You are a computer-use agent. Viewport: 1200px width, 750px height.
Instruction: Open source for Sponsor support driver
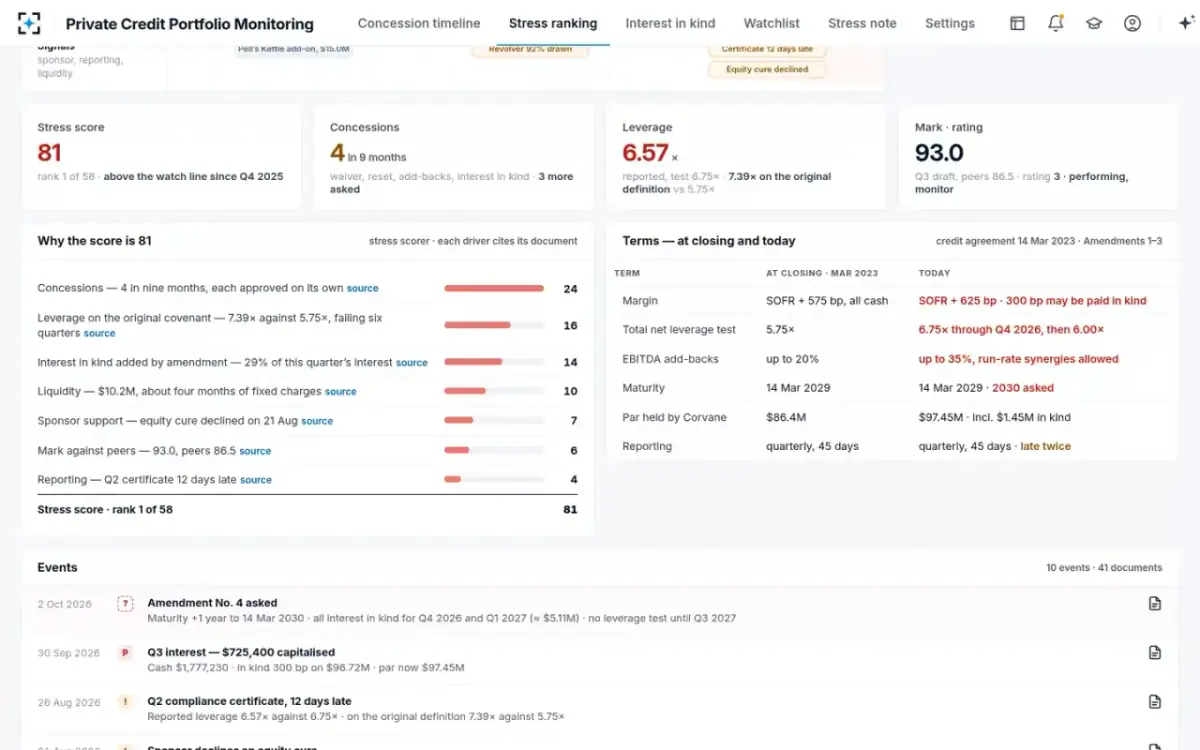point(317,421)
